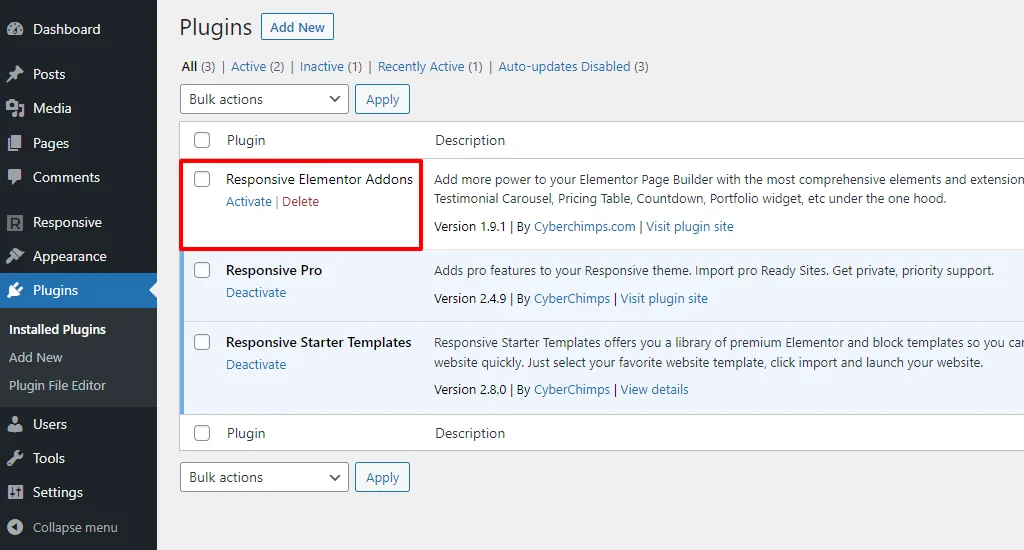
Task: View details of Responsive Starter Templates
Action: (654, 390)
